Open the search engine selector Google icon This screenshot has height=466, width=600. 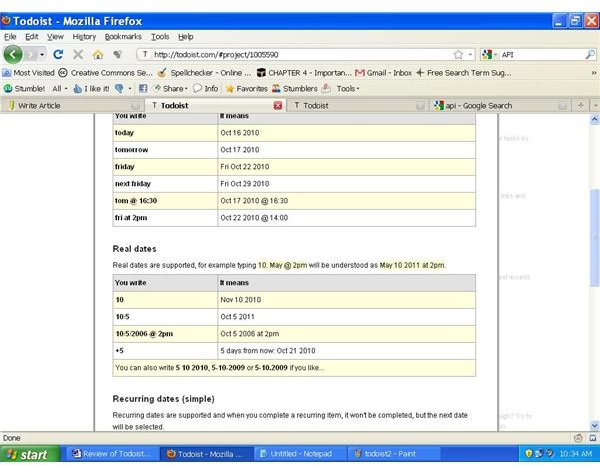(x=487, y=55)
